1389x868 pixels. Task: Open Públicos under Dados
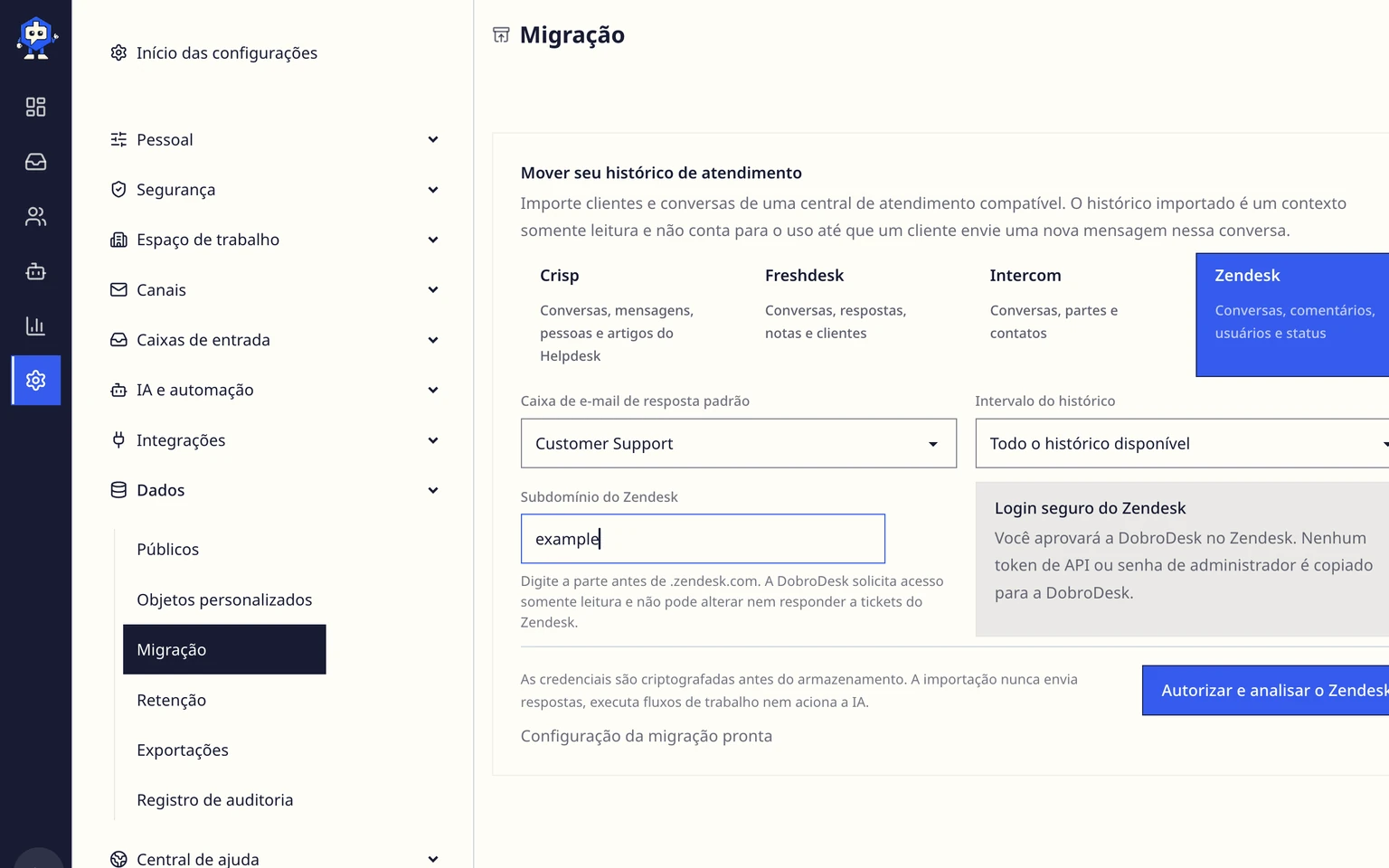[x=224, y=549]
